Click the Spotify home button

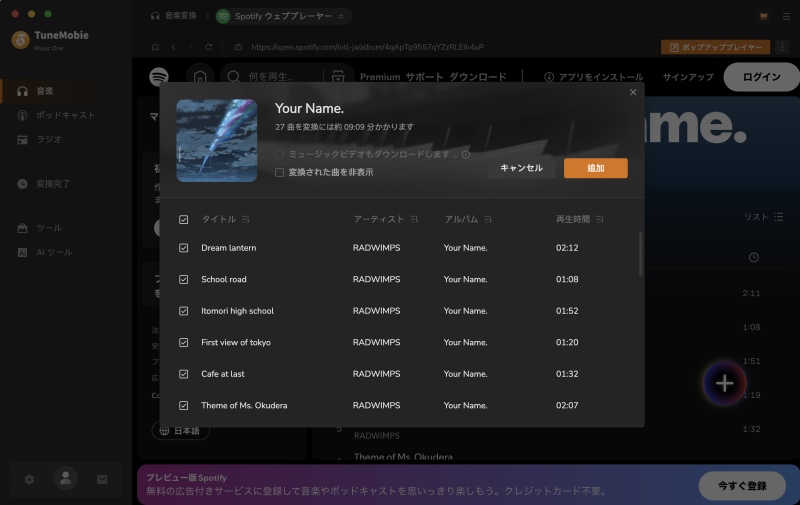click(x=200, y=77)
